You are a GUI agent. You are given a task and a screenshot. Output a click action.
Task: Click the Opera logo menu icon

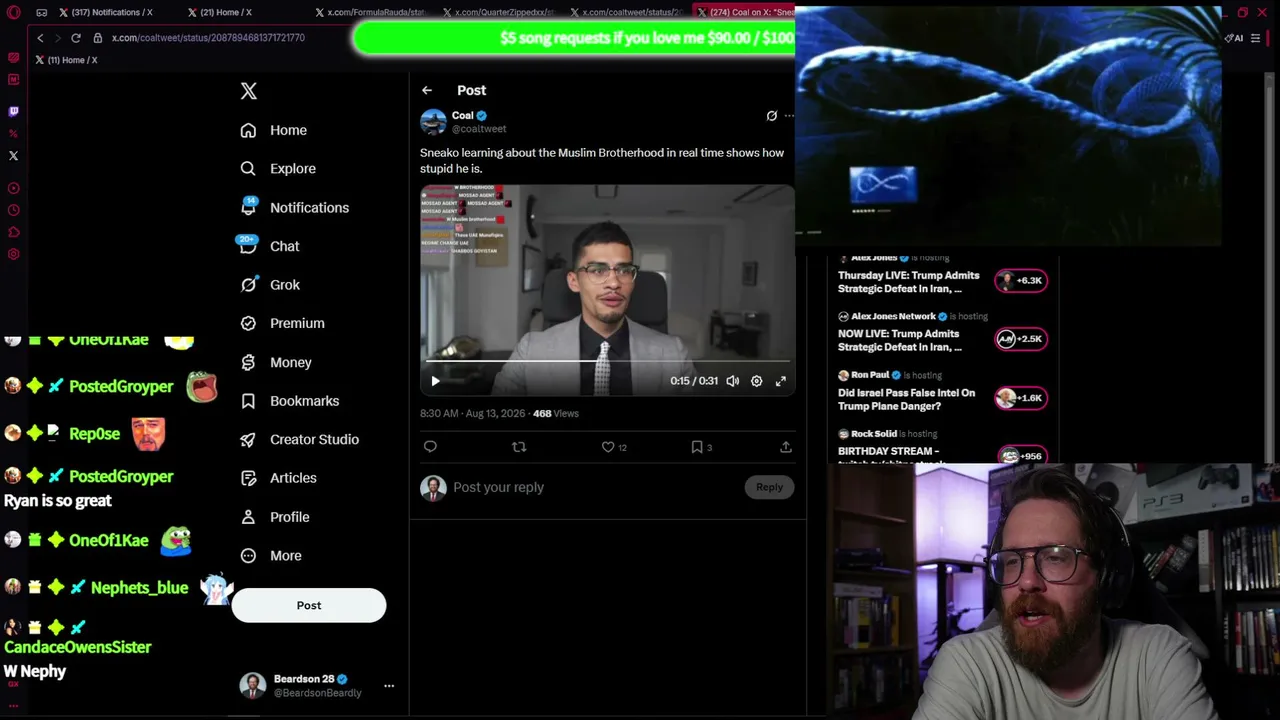(x=13, y=13)
